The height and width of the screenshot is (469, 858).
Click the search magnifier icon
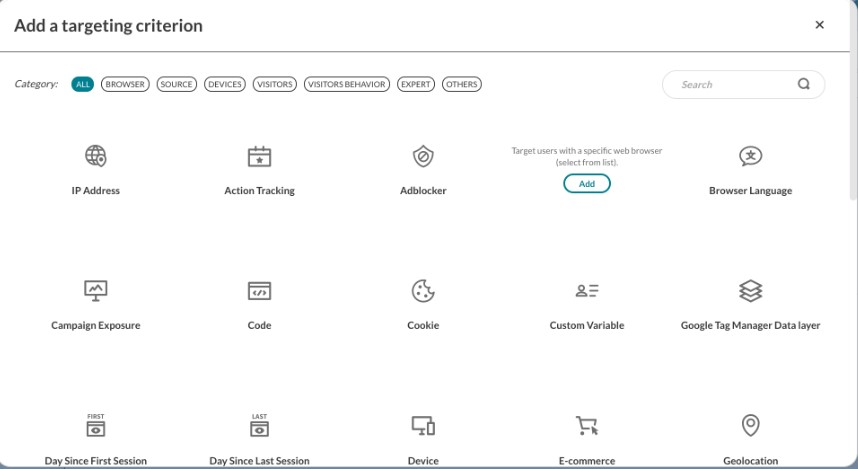tap(803, 84)
